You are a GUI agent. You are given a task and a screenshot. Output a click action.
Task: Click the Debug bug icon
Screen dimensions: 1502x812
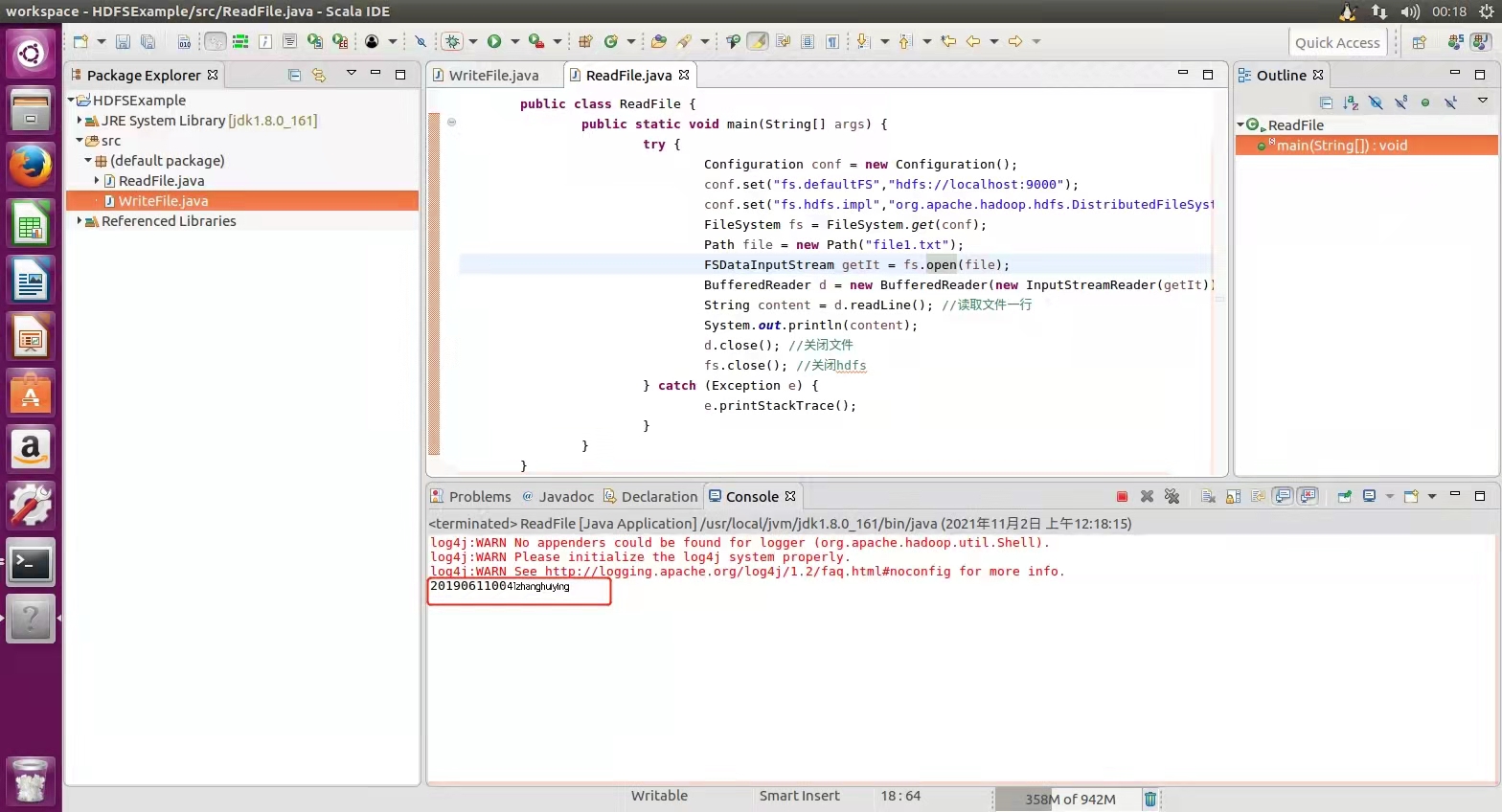pos(453,41)
